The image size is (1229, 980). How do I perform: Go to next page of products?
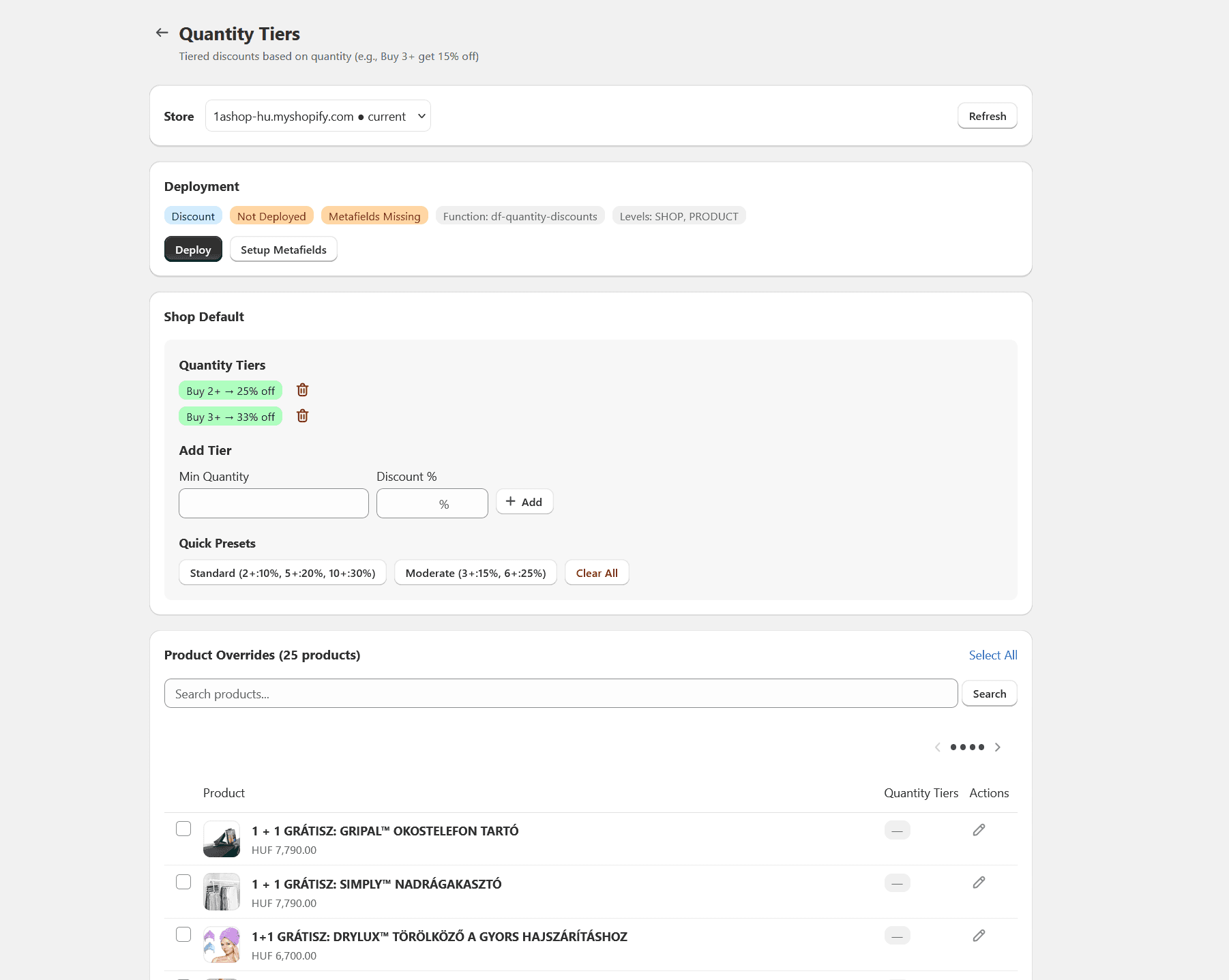pos(998,747)
